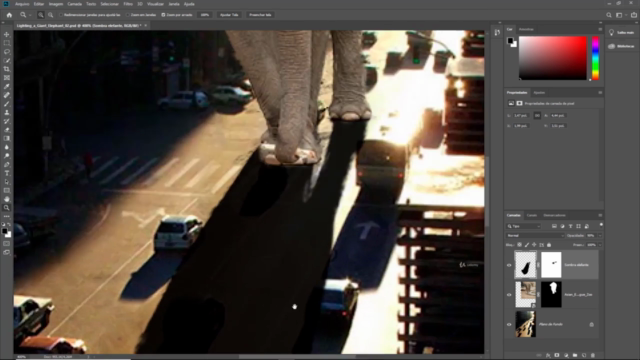Open the Zoom tool preset dropdown arrow
640x360 pixels.
click(x=30, y=15)
